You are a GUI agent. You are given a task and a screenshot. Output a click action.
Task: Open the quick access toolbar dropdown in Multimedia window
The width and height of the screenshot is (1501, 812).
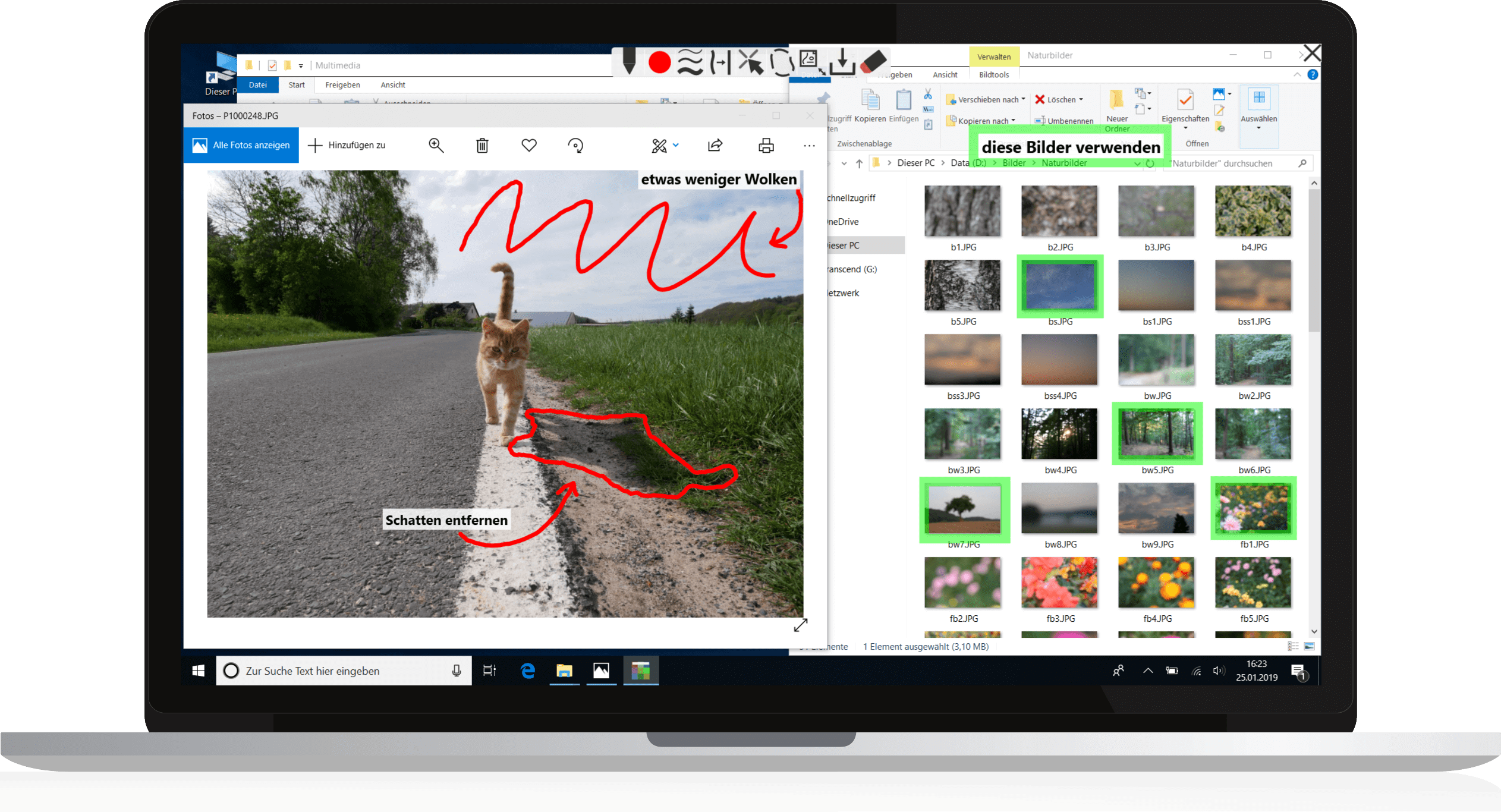coord(301,66)
